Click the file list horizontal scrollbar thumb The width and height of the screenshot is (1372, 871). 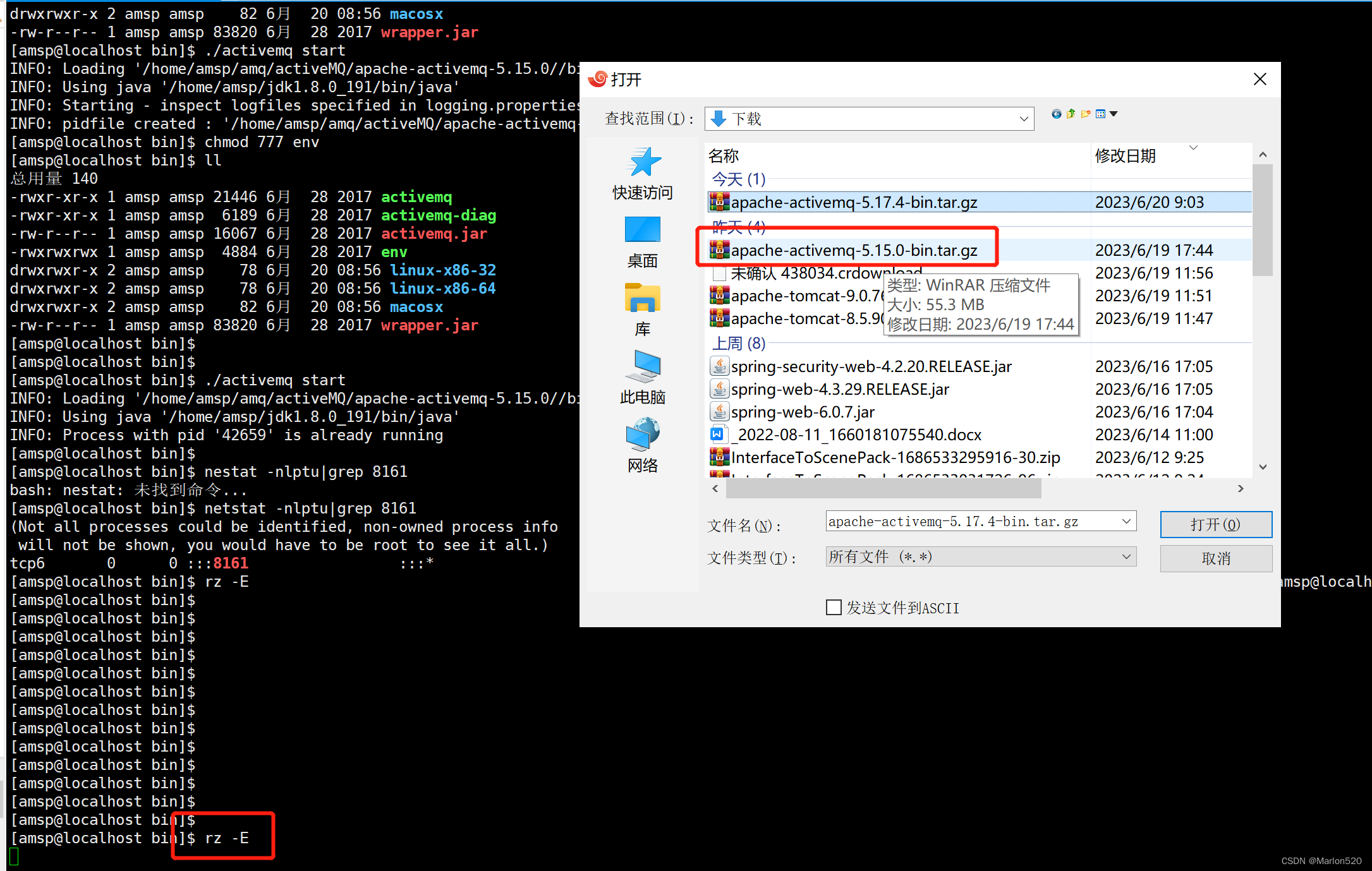click(x=883, y=488)
